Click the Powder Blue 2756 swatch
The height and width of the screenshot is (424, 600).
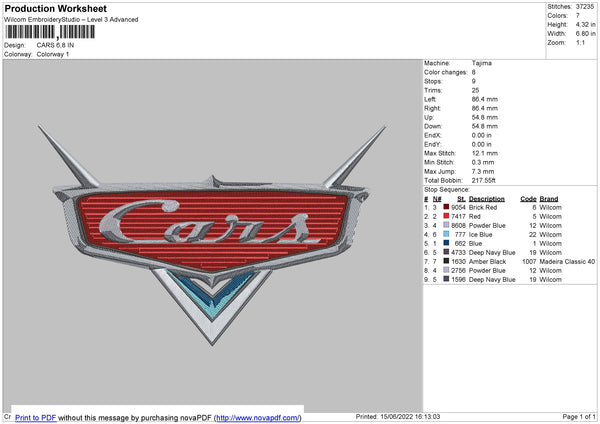pyautogui.click(x=447, y=271)
